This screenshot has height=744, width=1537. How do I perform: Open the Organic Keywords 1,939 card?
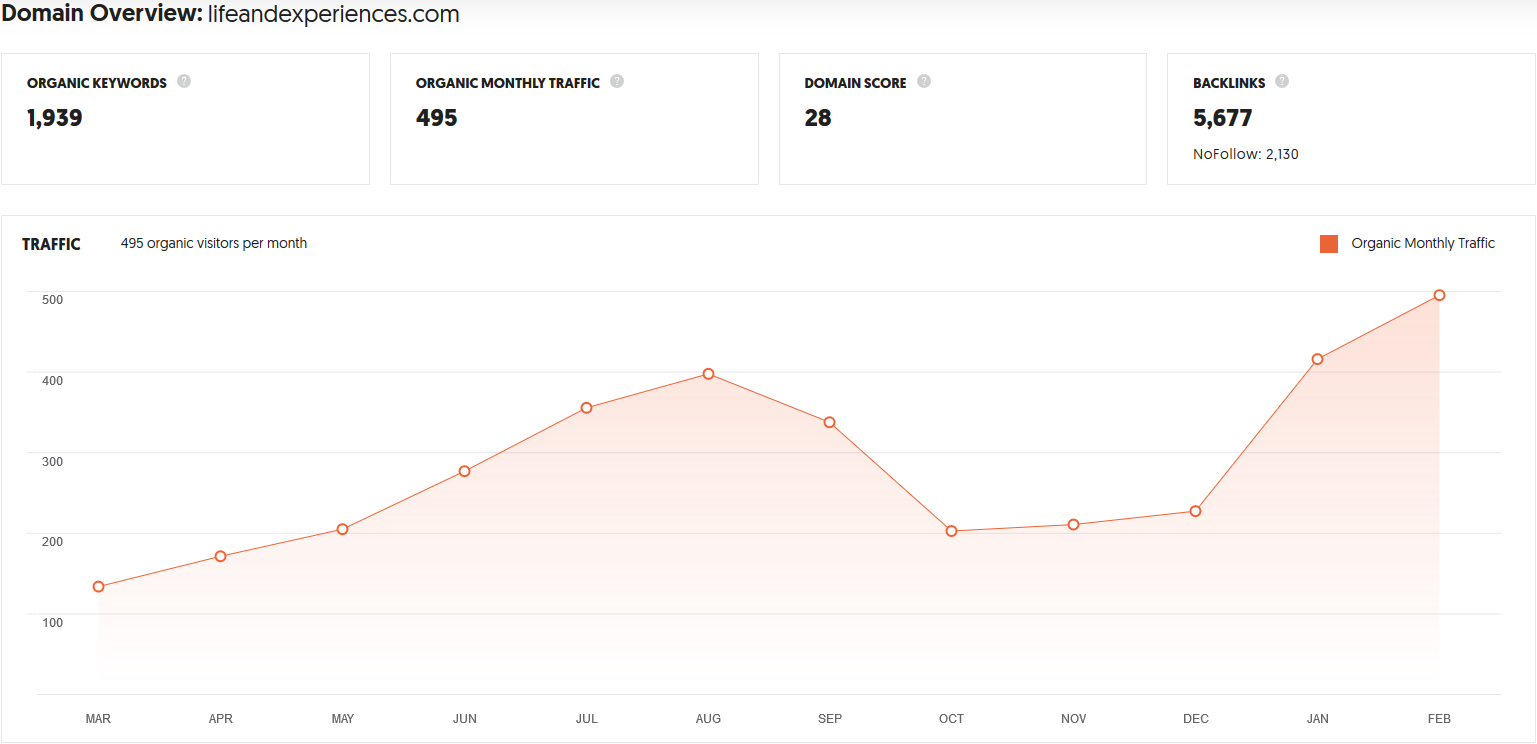[185, 119]
